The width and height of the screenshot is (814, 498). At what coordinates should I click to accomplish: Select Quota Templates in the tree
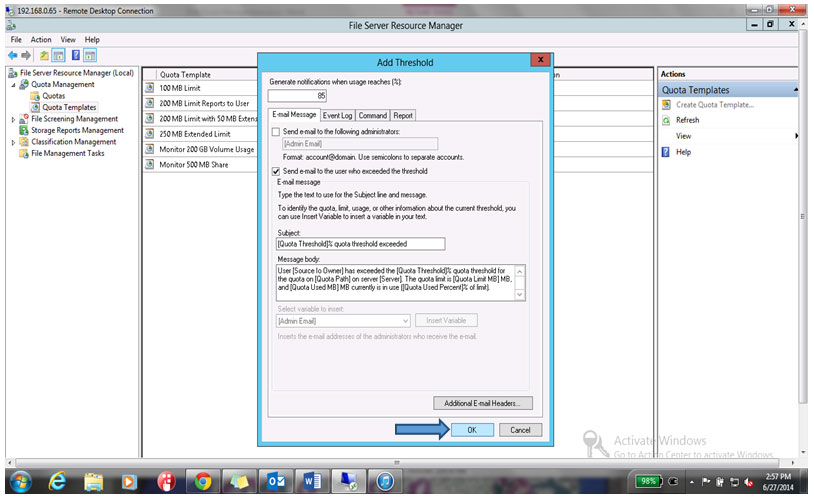pos(69,107)
